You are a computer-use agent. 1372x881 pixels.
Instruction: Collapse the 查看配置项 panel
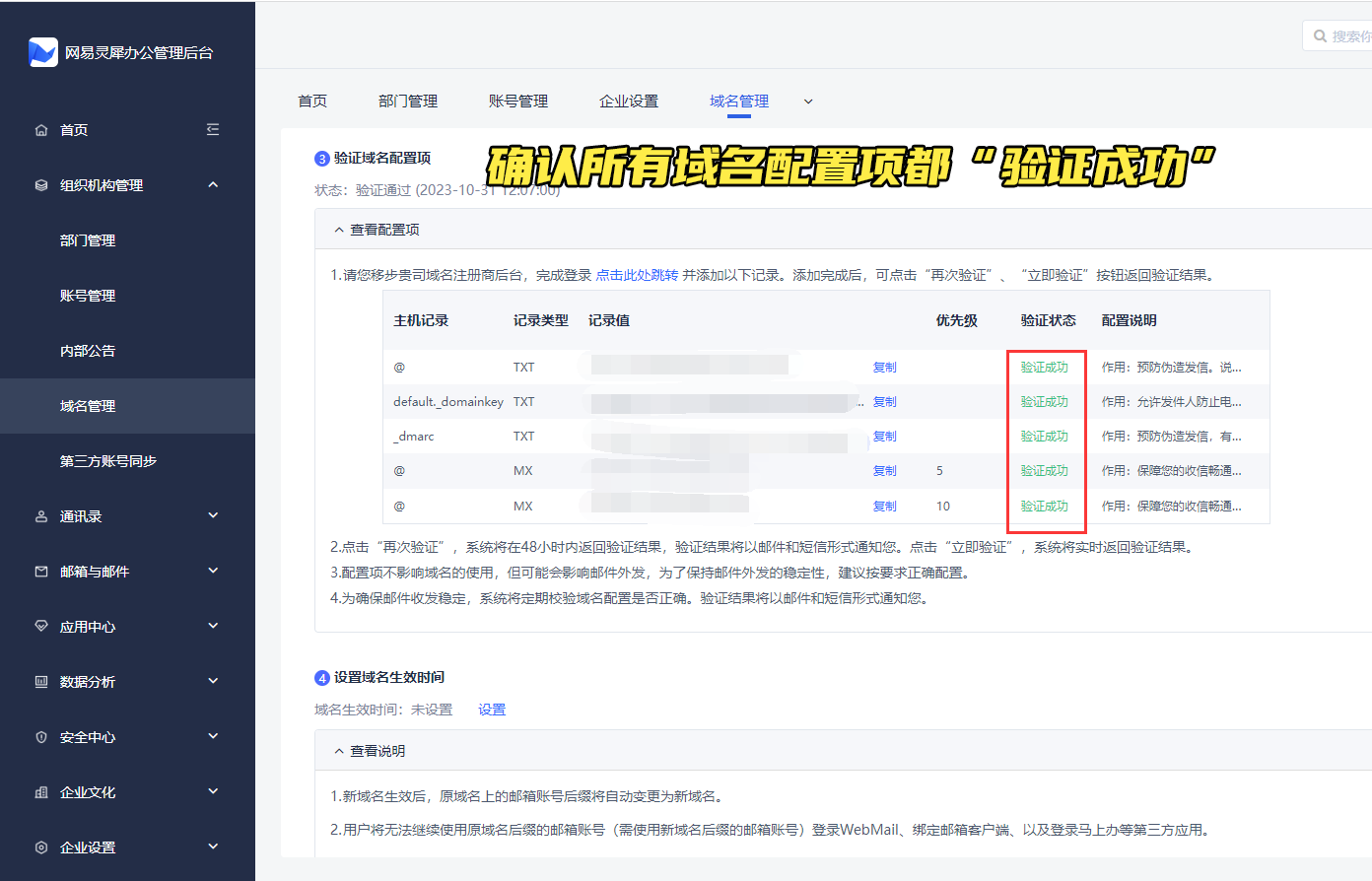[x=339, y=230]
